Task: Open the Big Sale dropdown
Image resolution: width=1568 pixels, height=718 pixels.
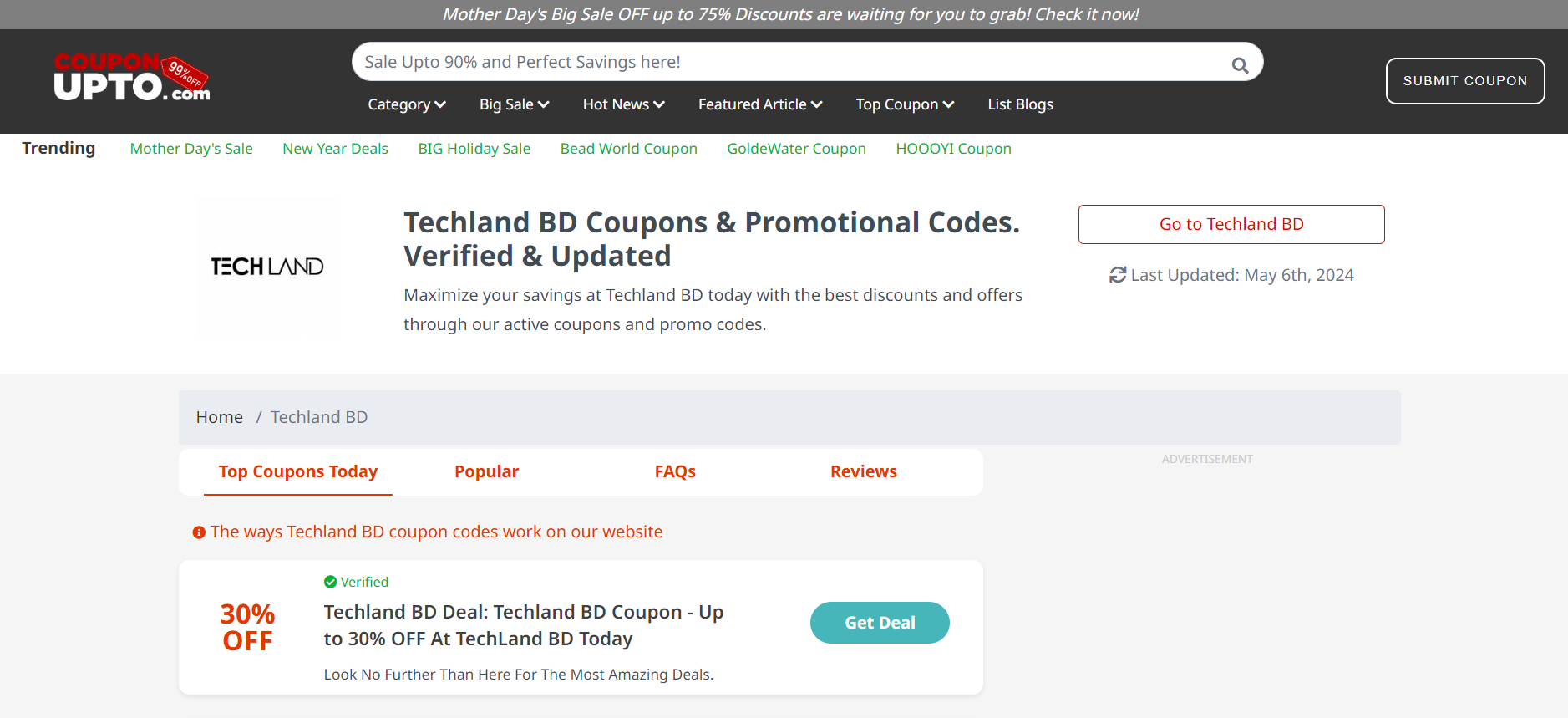Action: 514,104
